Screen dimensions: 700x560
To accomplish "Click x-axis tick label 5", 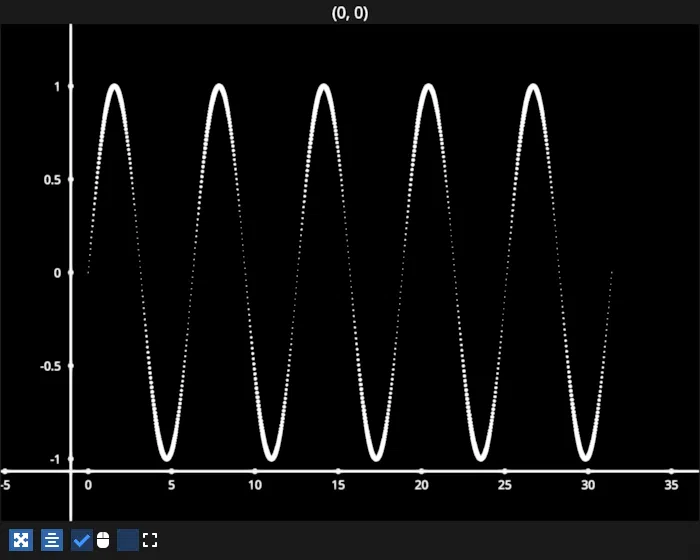I will click(171, 485).
